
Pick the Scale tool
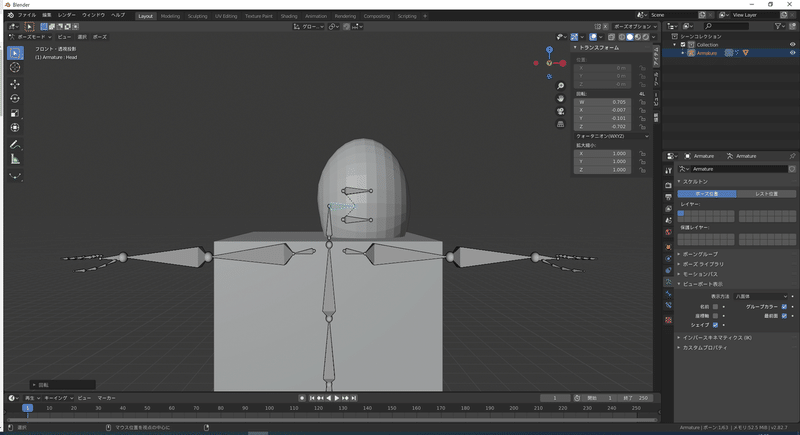[15, 113]
